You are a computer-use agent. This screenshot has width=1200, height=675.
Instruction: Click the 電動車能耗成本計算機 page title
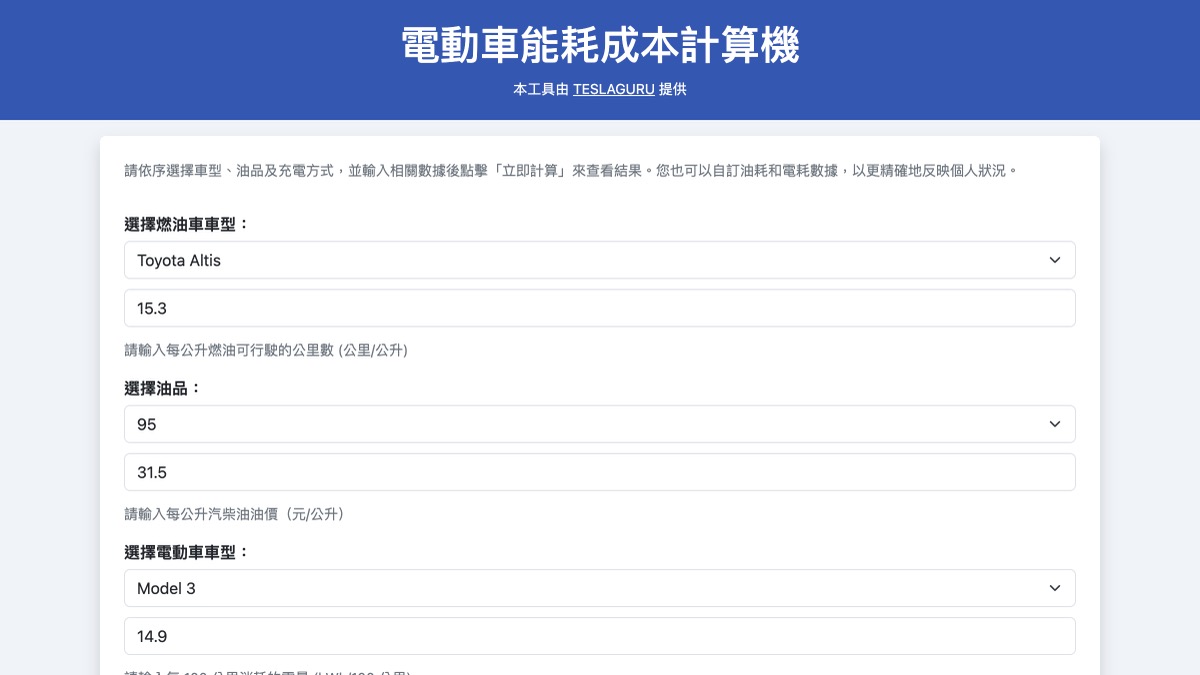click(x=600, y=46)
